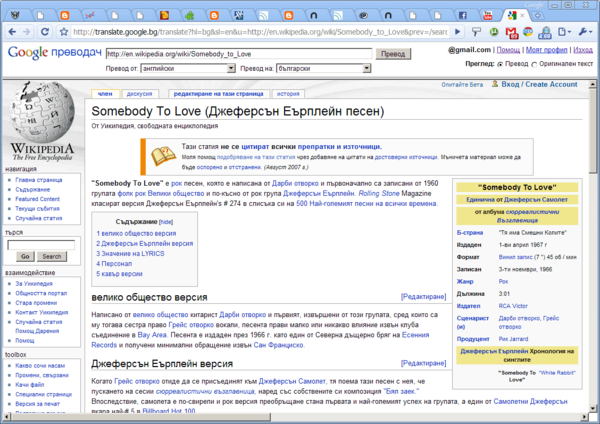The width and height of the screenshot is (600, 424).
Task: Open the "White Rabbit" link in the infobox
Action: click(557, 373)
